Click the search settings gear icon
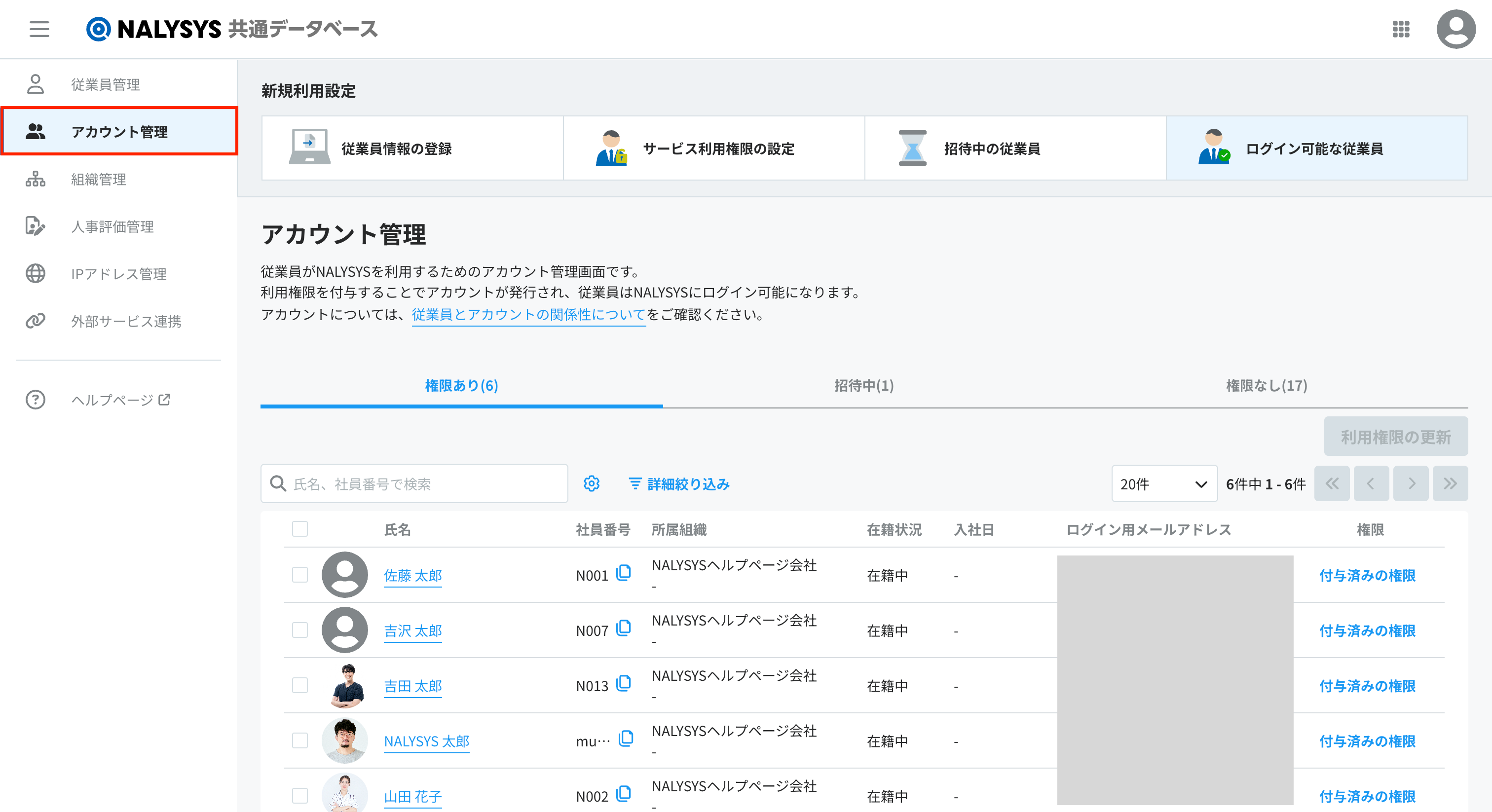 592,483
